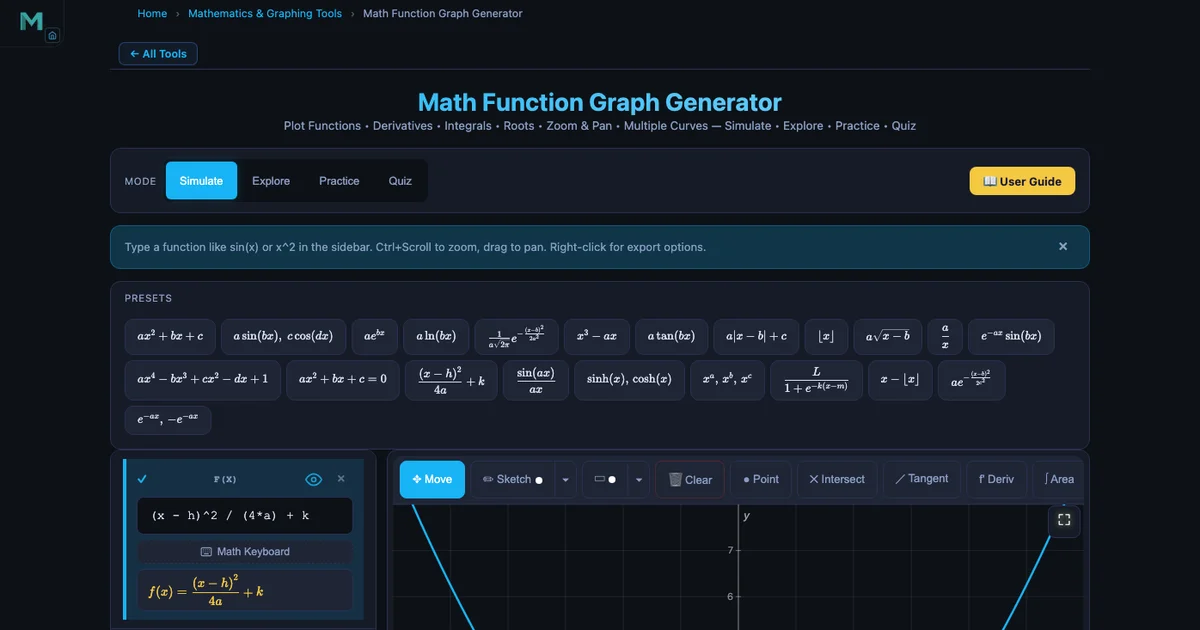Click the M site logo
Image resolution: width=1200 pixels, height=630 pixels.
point(31,21)
